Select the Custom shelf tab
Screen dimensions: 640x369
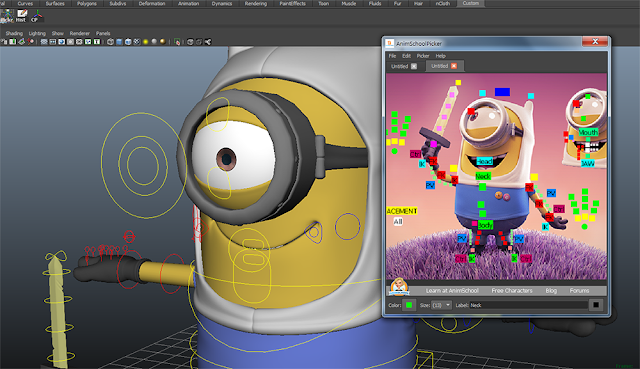click(x=471, y=3)
